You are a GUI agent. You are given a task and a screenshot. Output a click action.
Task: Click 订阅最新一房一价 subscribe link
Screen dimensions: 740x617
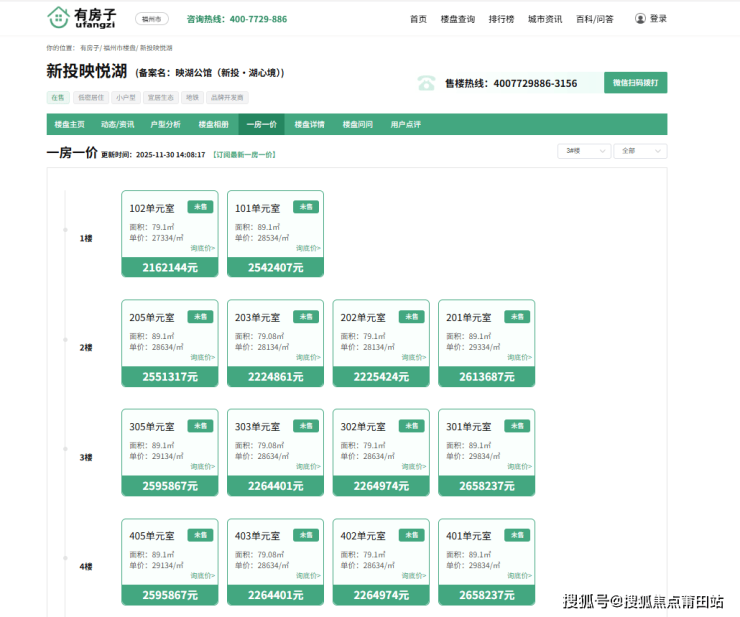pyautogui.click(x=244, y=155)
